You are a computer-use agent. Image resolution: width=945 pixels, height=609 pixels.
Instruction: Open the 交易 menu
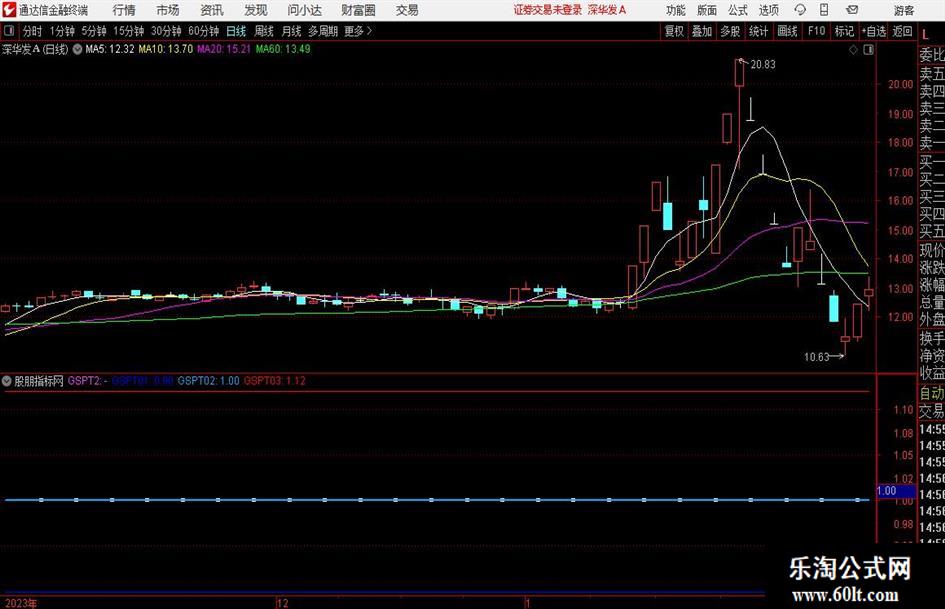click(x=407, y=10)
